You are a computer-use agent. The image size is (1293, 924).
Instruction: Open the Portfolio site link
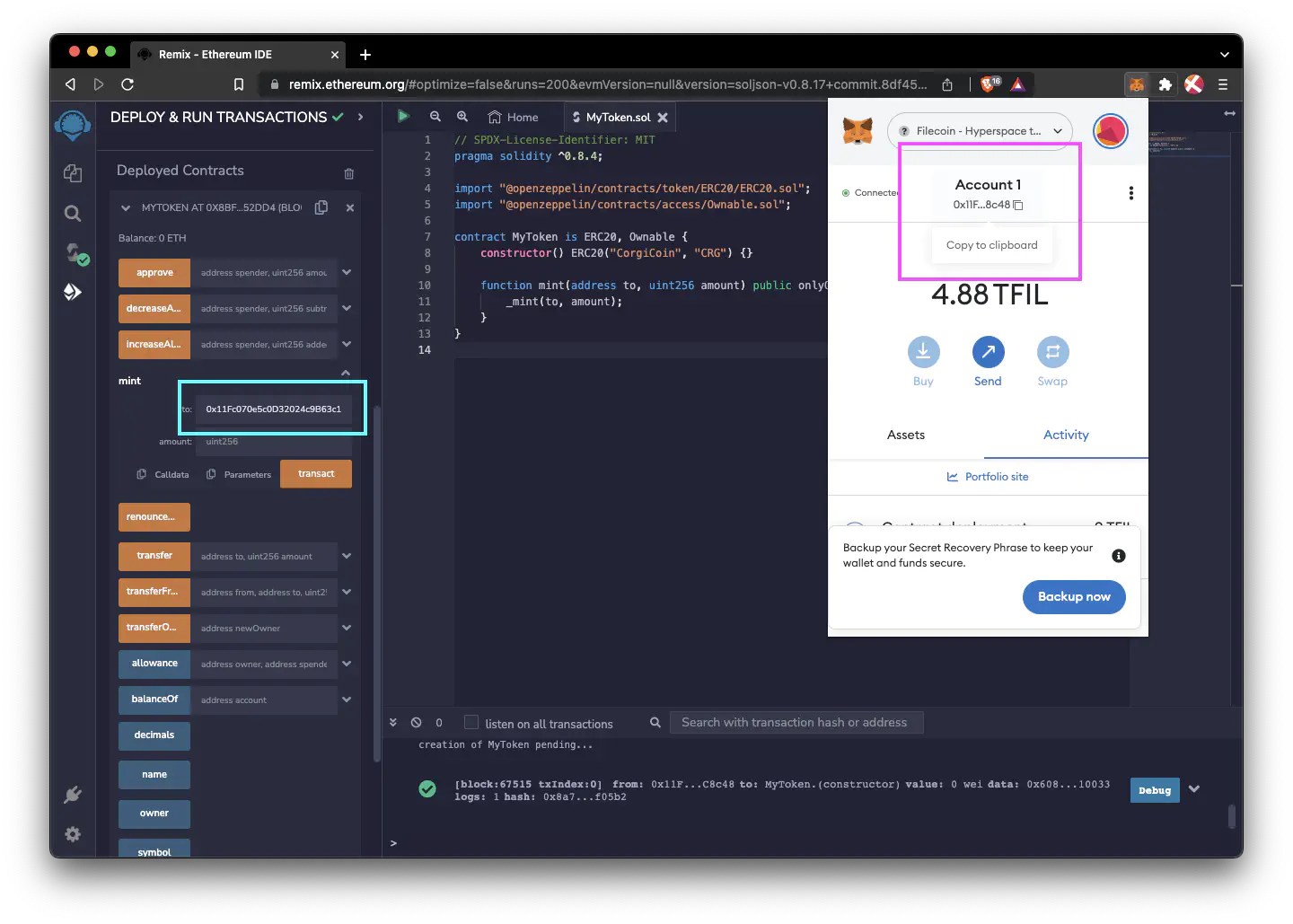coord(988,477)
